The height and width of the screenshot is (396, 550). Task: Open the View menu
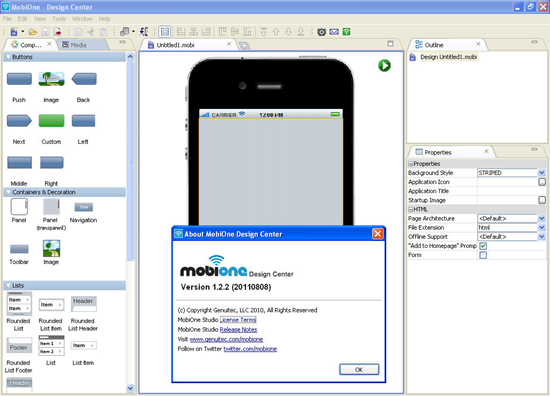(40, 19)
